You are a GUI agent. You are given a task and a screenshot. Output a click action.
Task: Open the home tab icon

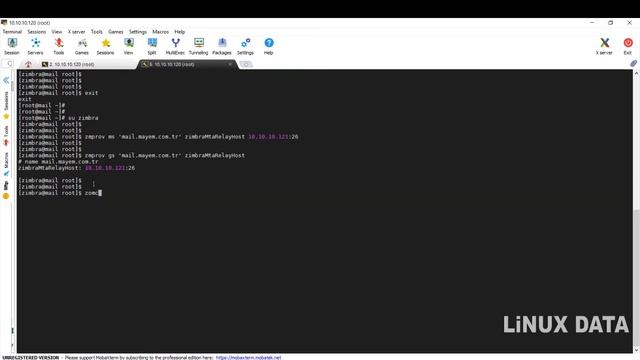(28, 64)
